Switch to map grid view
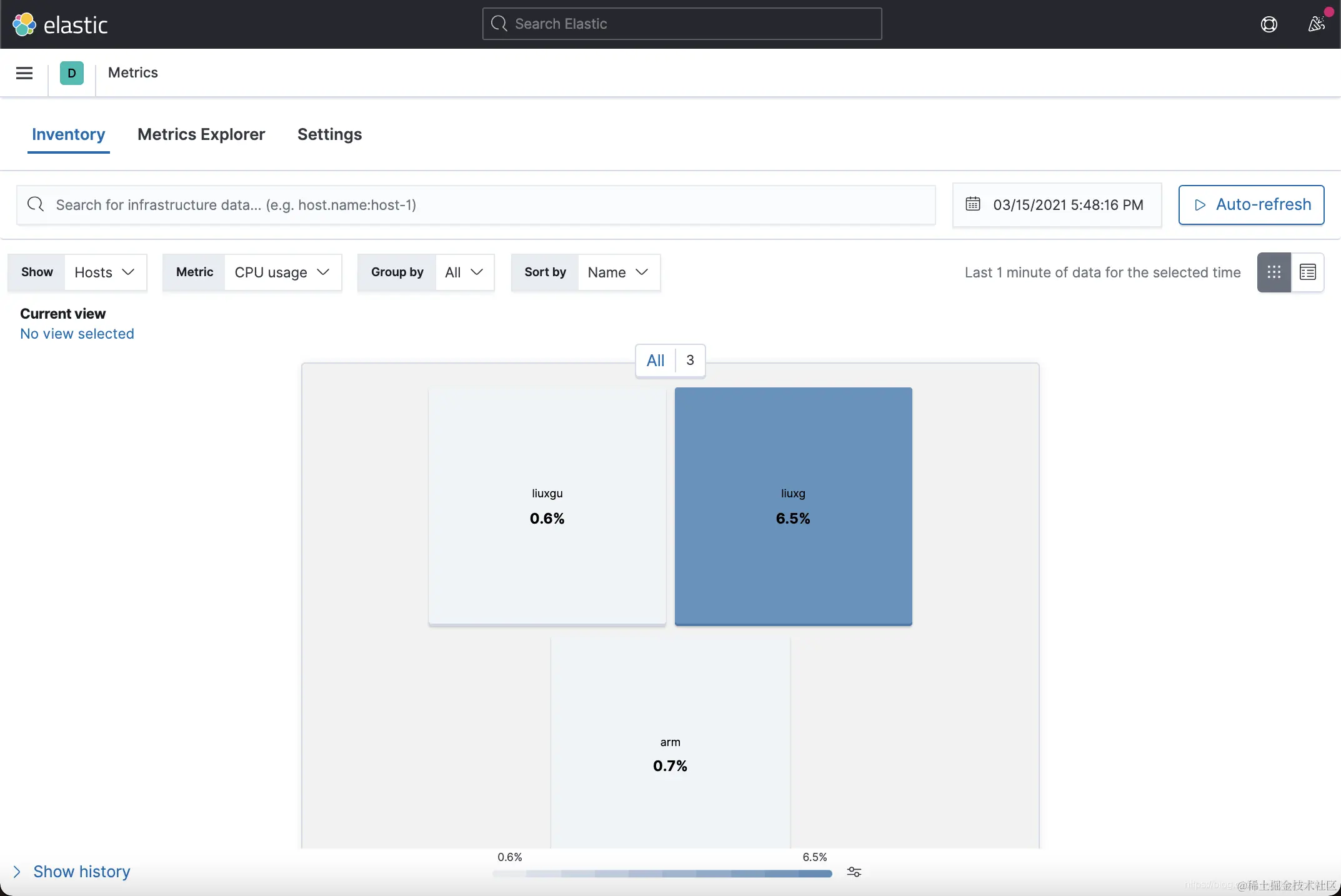Viewport: 1341px width, 896px height. (1274, 272)
